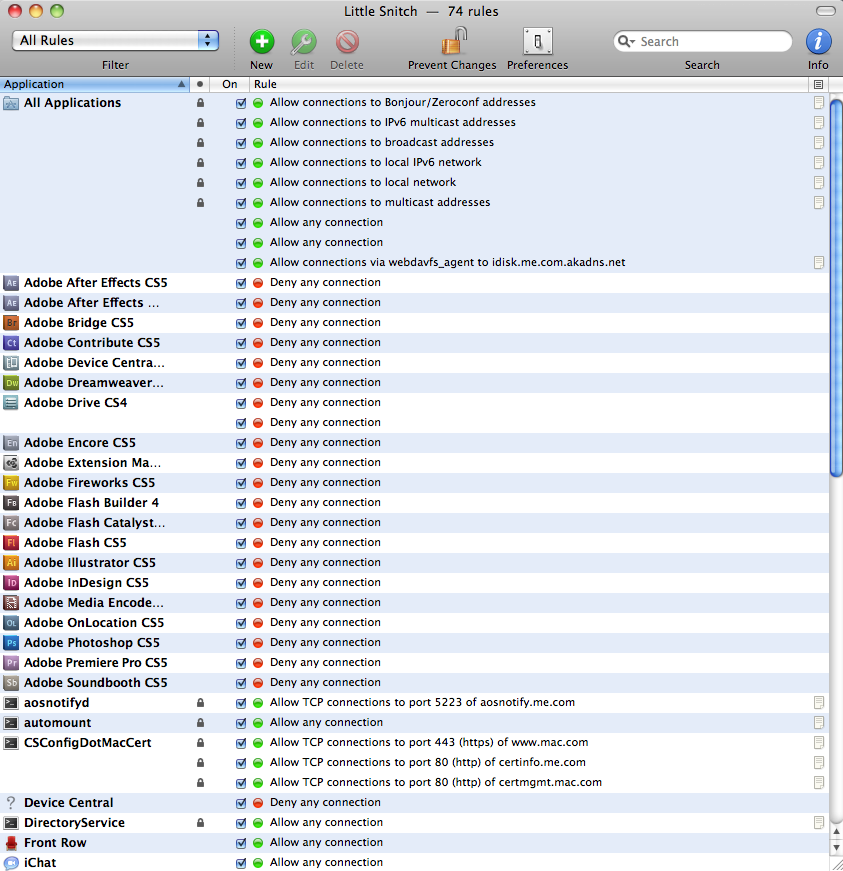Select the Adobe Media Encoder row

point(414,603)
